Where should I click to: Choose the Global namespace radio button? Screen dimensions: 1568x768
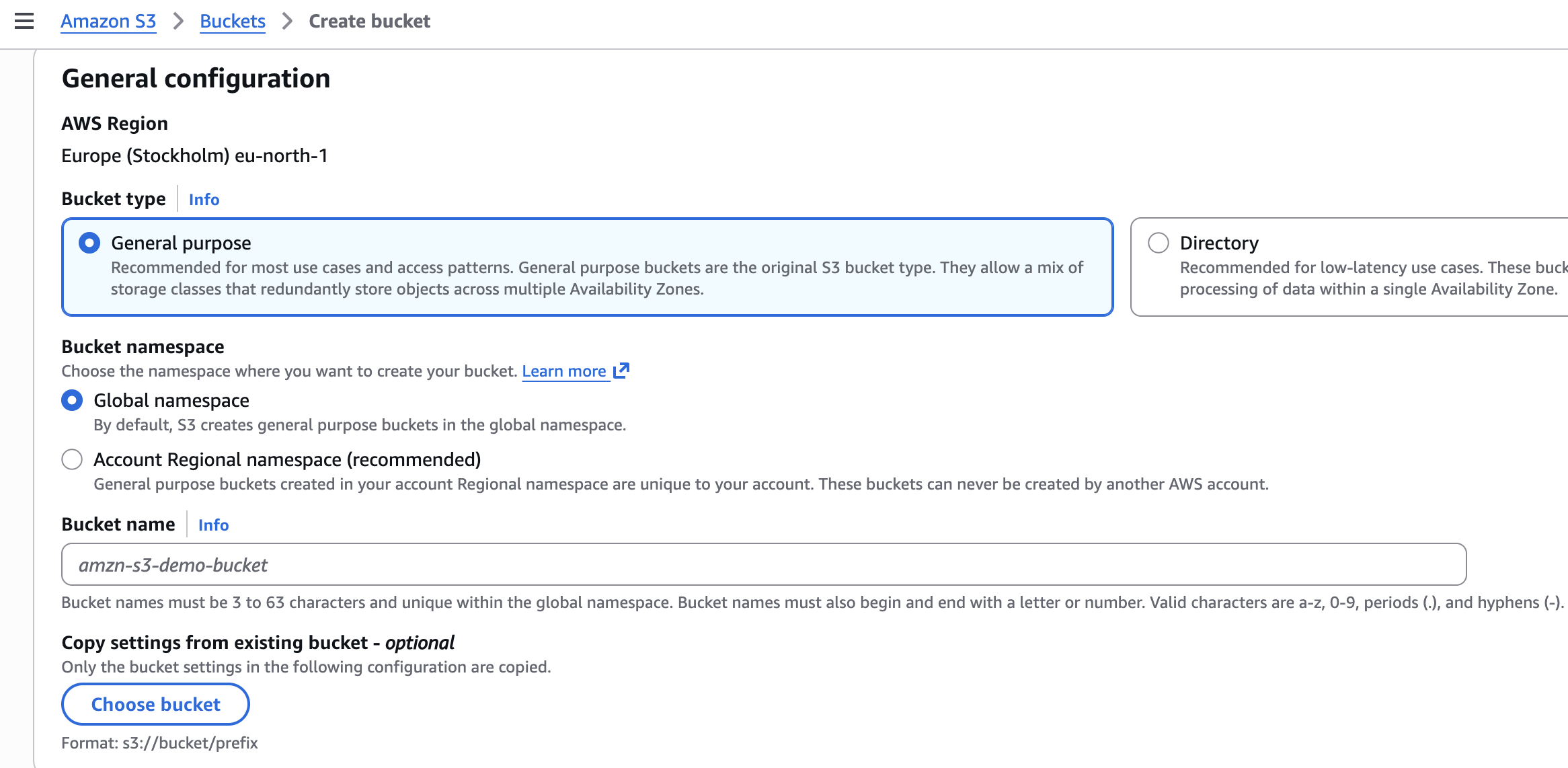click(x=72, y=401)
